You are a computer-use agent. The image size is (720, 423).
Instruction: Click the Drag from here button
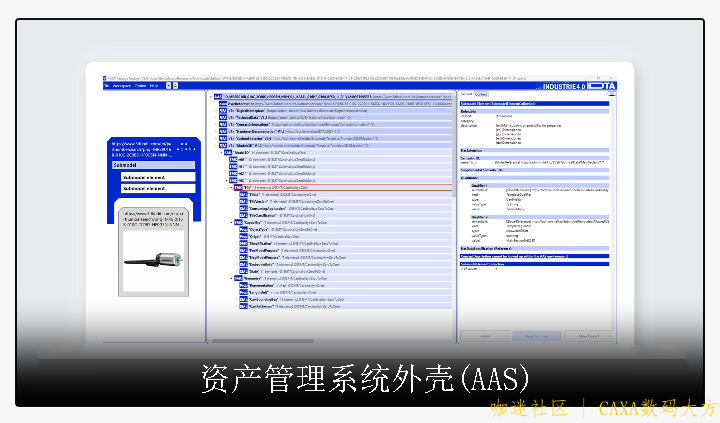tap(537, 336)
